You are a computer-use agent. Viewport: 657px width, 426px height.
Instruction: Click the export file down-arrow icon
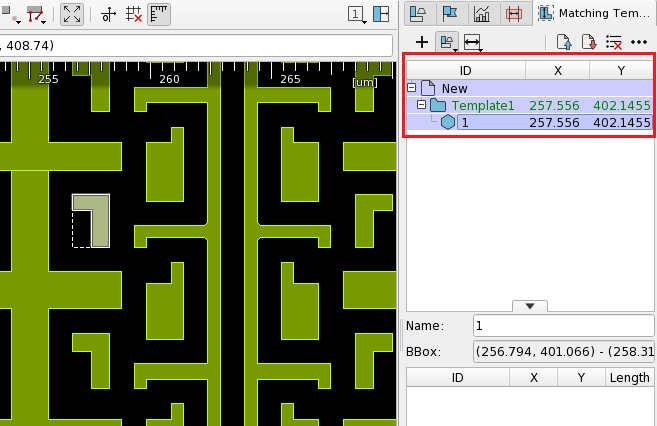click(x=589, y=42)
